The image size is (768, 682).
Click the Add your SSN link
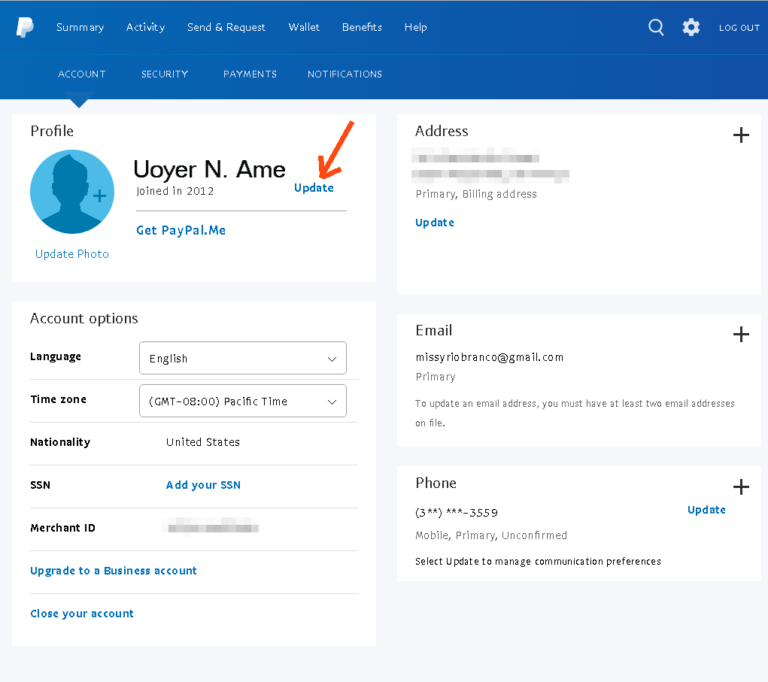click(203, 485)
